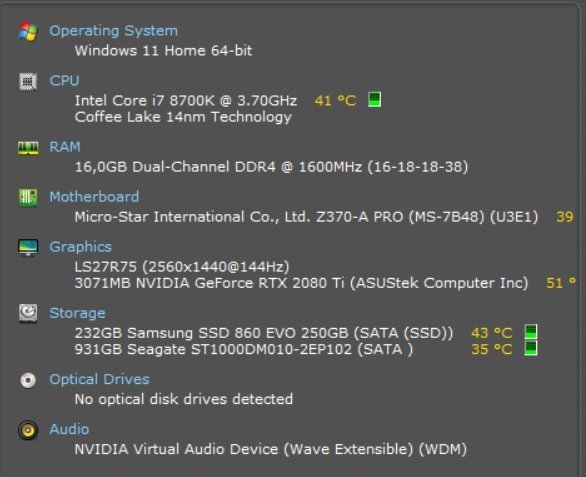
Task: Click the green CPU temperature indicator
Action: [374, 100]
